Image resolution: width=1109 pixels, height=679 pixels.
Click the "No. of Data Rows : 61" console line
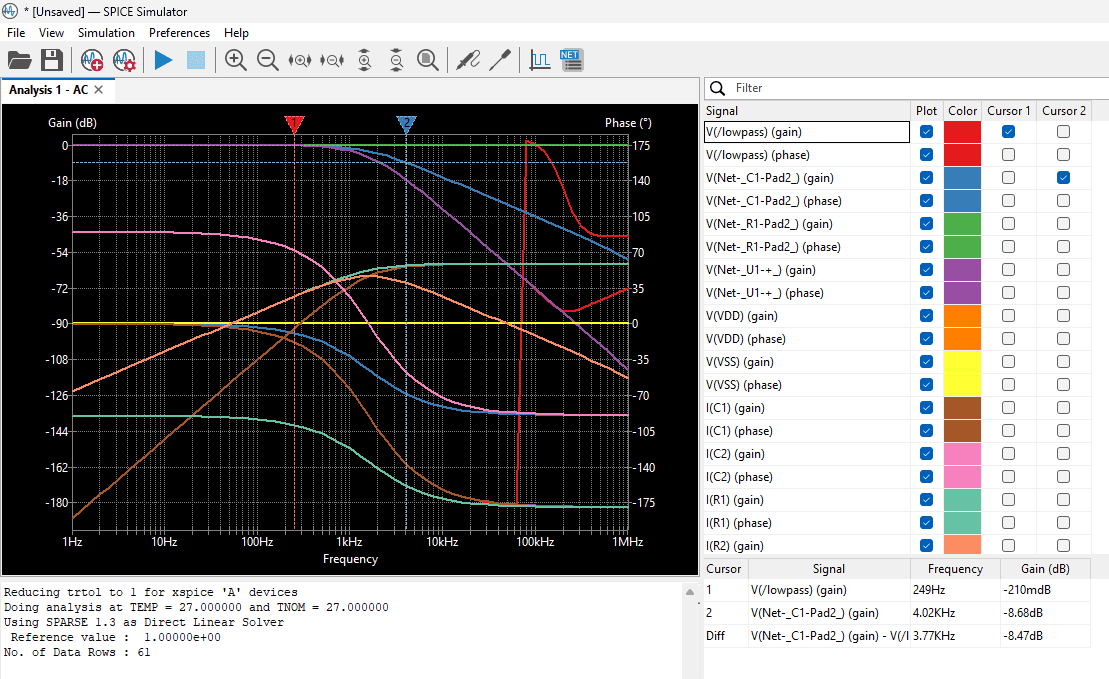[x=77, y=652]
